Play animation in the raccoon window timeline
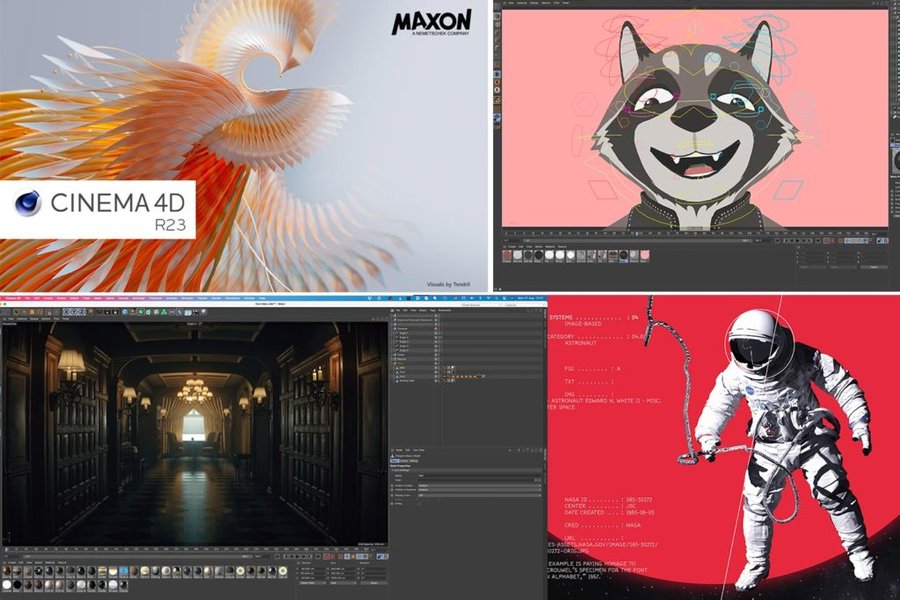This screenshot has height=600, width=900. [x=798, y=241]
